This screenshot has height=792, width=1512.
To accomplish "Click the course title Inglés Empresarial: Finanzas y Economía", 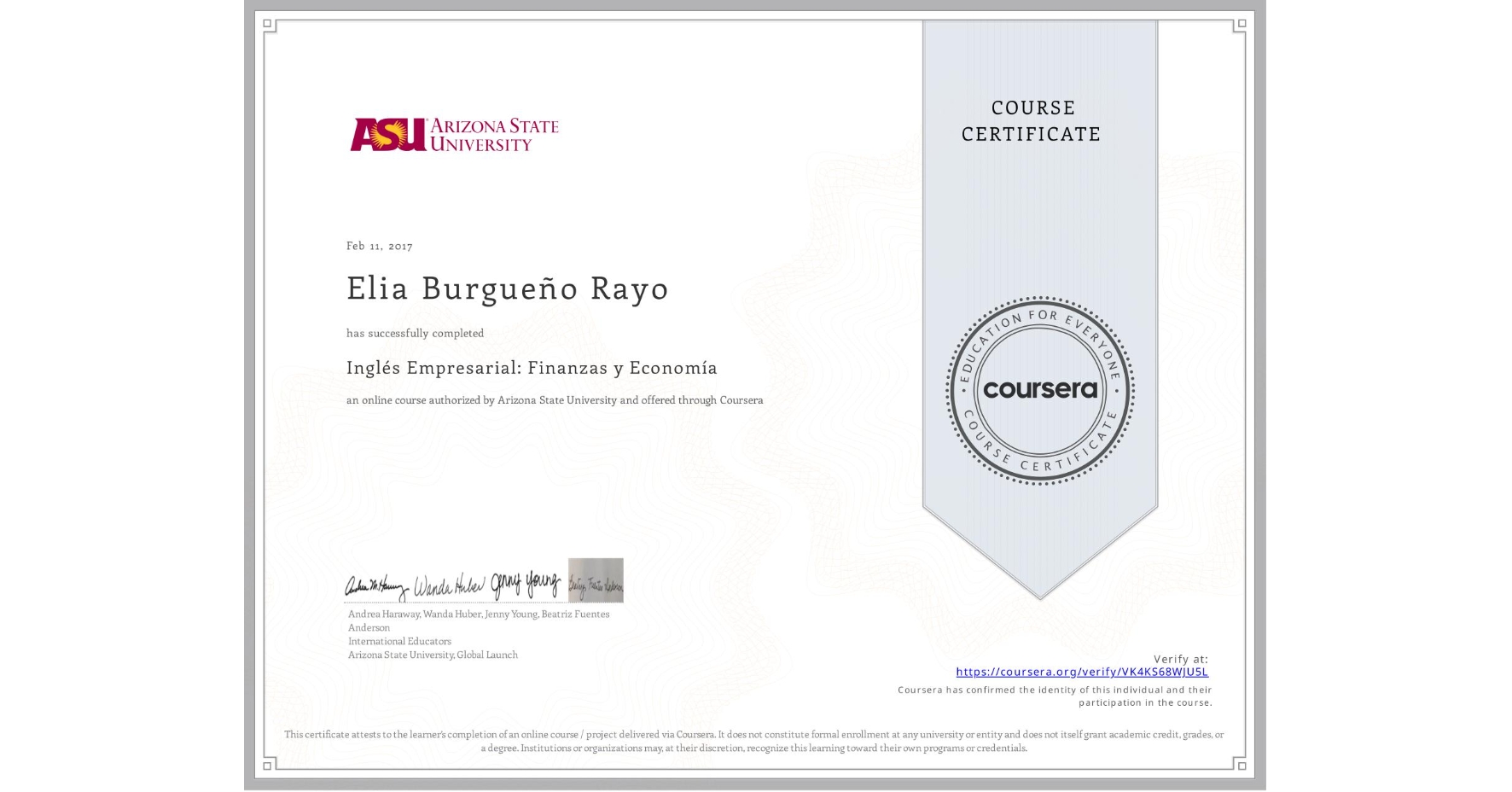I will [532, 368].
